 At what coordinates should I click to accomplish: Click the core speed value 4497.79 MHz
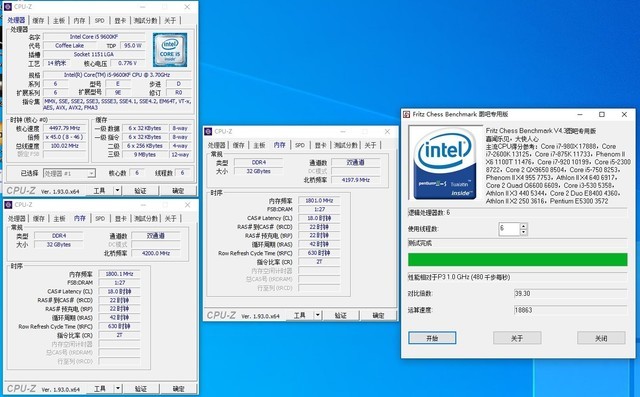coord(64,128)
